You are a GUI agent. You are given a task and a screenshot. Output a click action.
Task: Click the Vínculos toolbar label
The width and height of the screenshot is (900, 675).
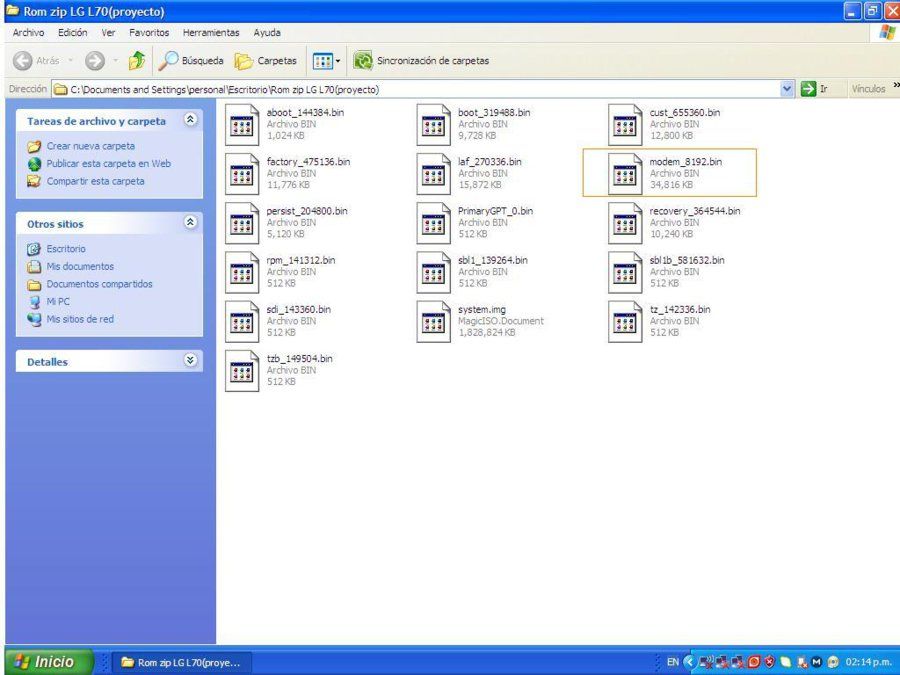(x=868, y=89)
